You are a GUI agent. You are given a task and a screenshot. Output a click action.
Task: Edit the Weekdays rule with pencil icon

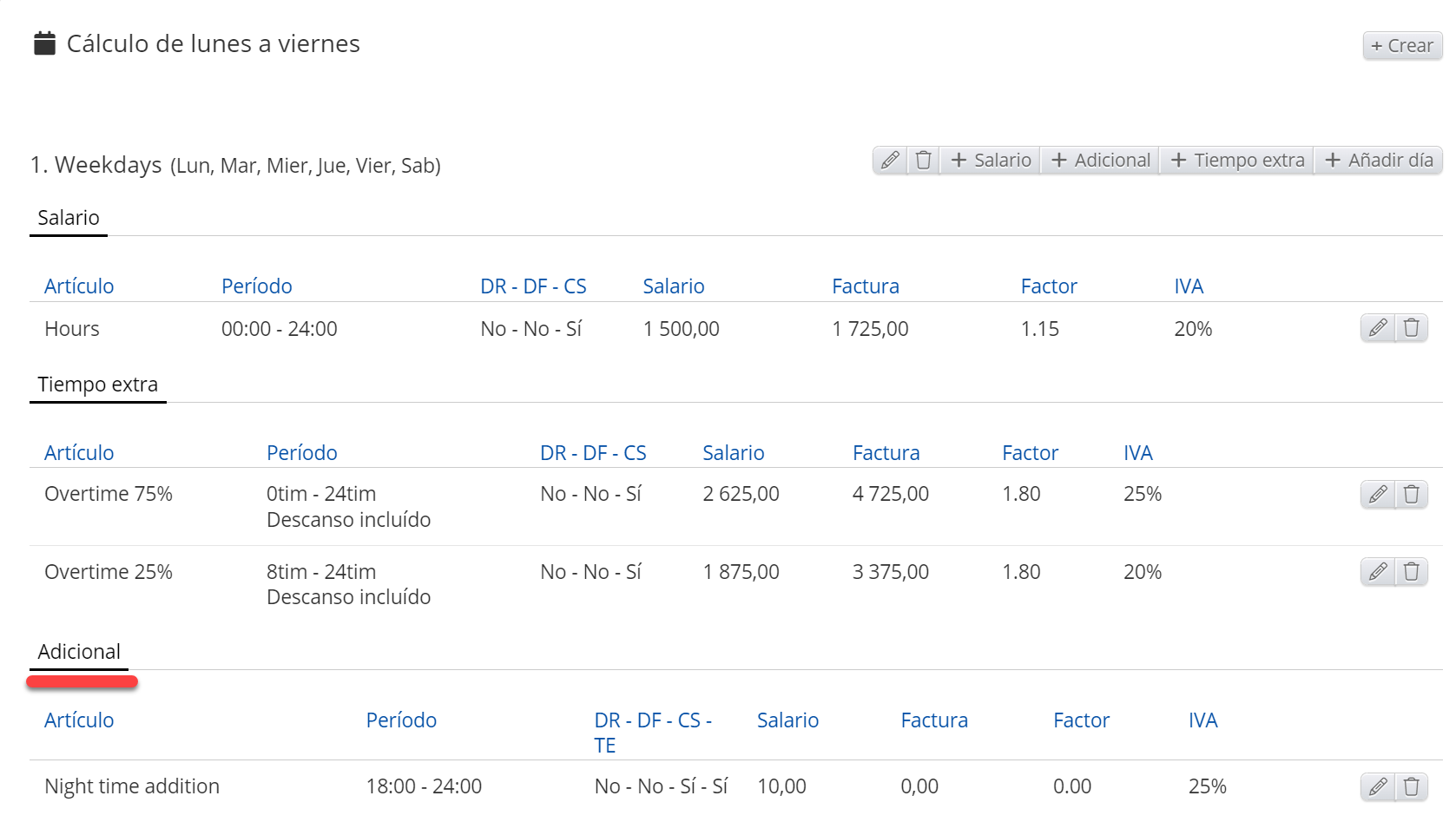point(890,161)
